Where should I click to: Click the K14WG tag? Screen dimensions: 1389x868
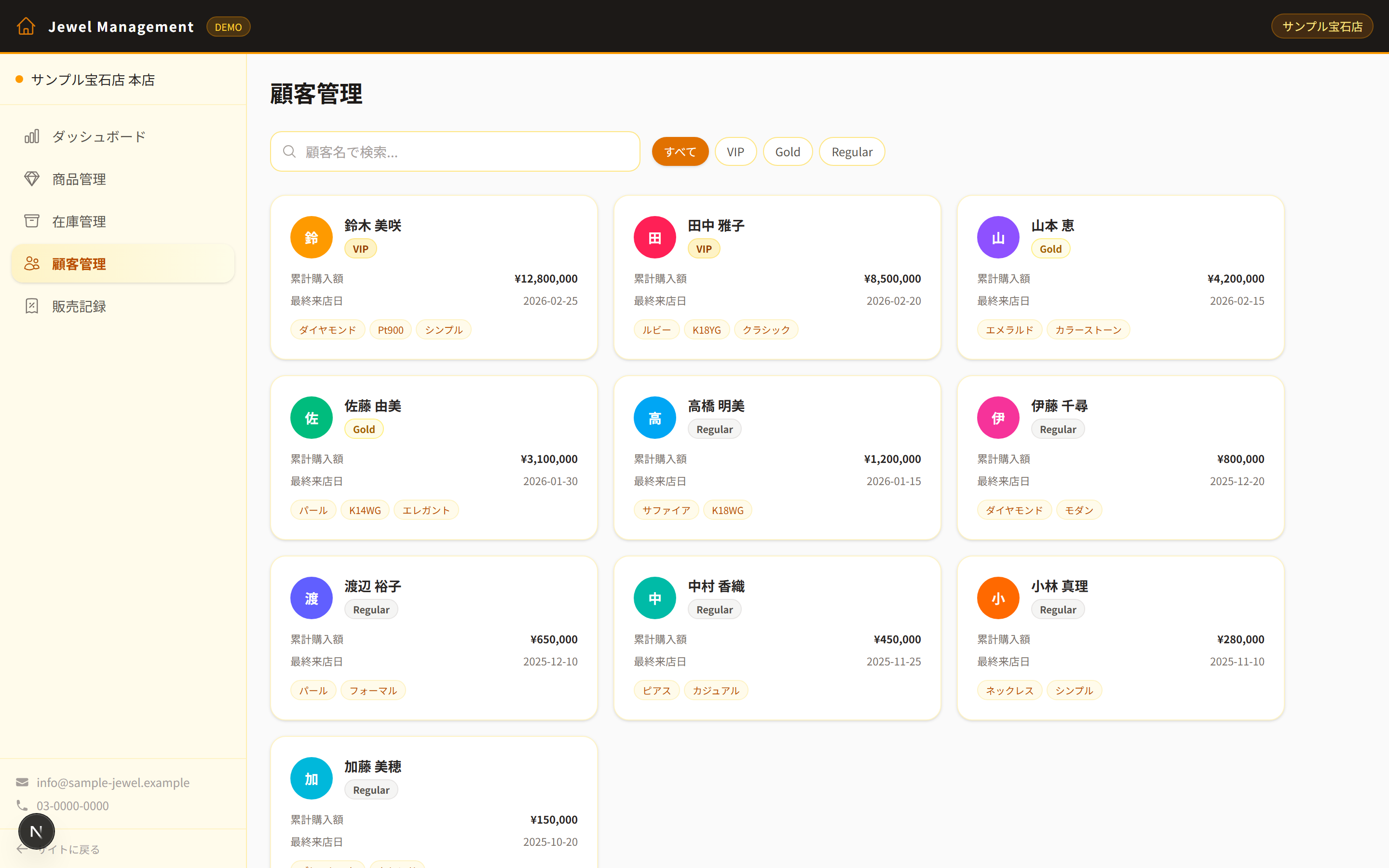coord(365,510)
